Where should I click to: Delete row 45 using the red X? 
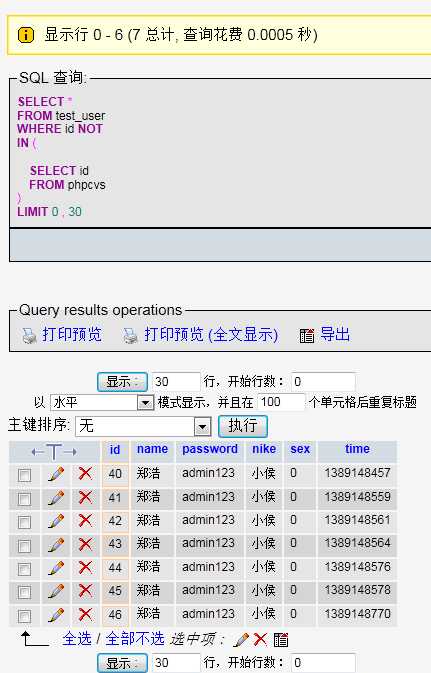(x=85, y=591)
